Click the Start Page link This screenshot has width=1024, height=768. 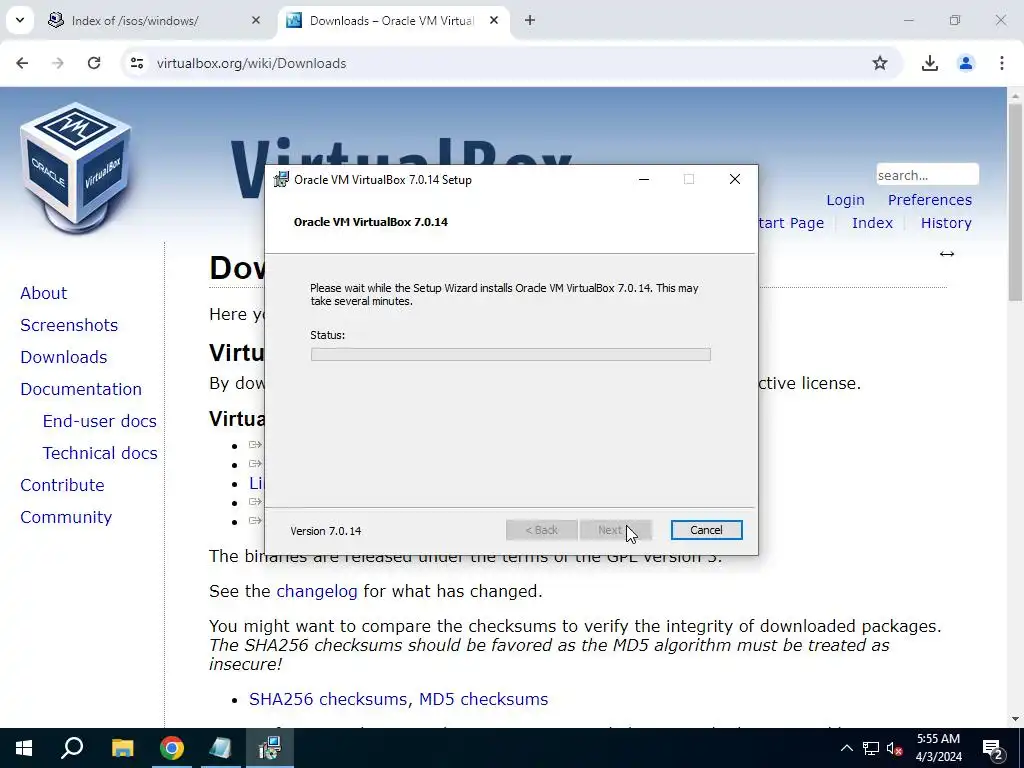point(791,223)
